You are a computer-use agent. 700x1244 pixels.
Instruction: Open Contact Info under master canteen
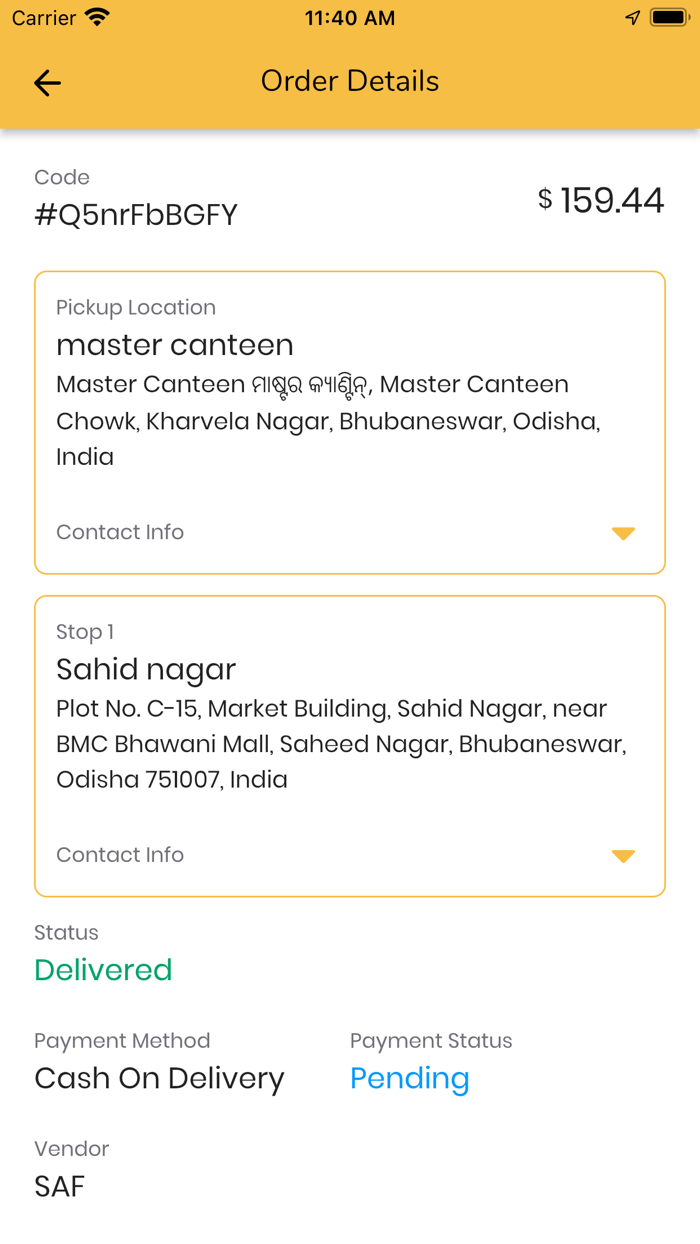coord(120,532)
